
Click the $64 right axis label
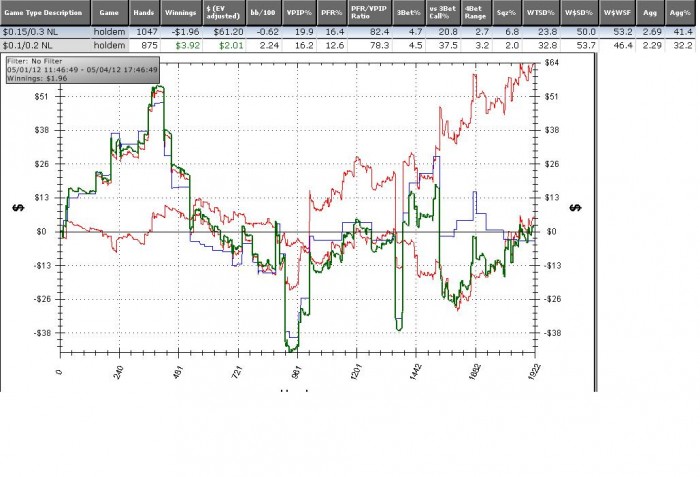point(551,63)
